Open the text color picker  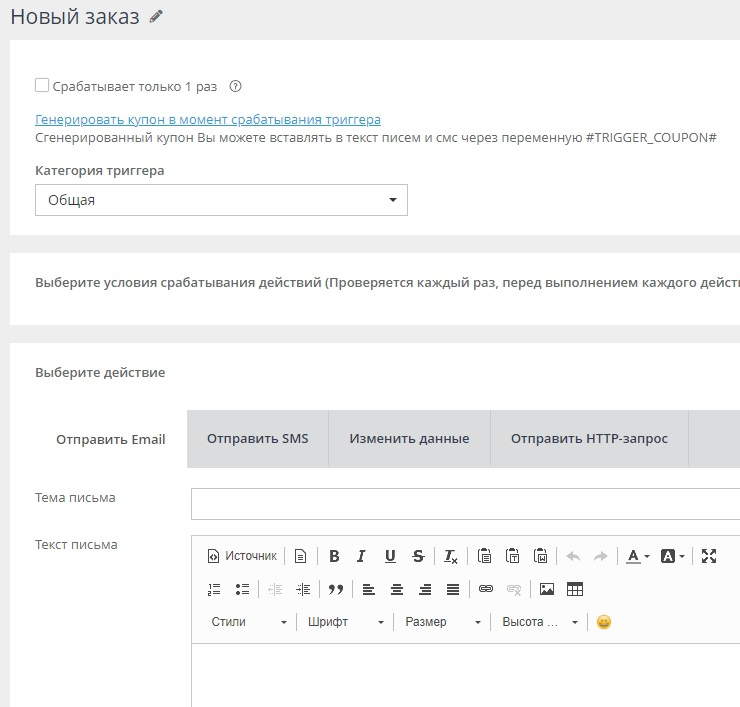coord(637,557)
